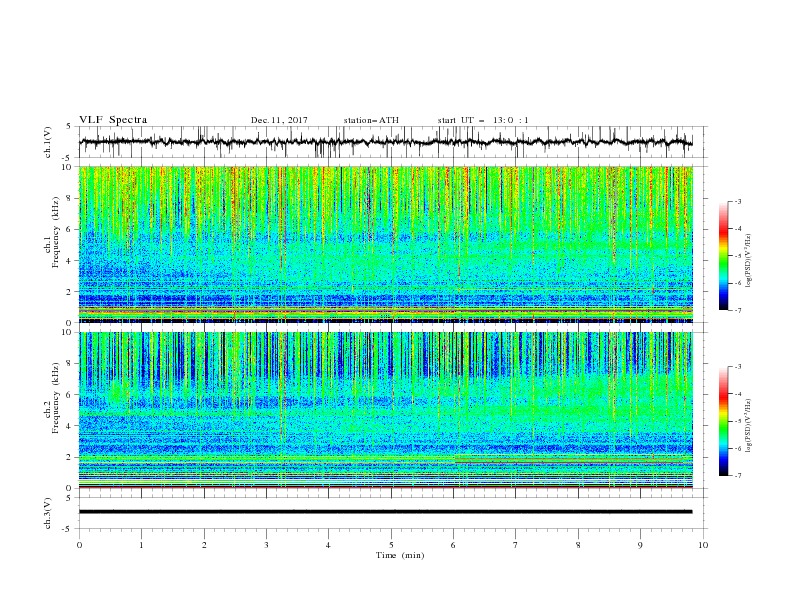The width and height of the screenshot is (792, 612).
Task: Click the time axis tick "7"
Action: (516, 545)
